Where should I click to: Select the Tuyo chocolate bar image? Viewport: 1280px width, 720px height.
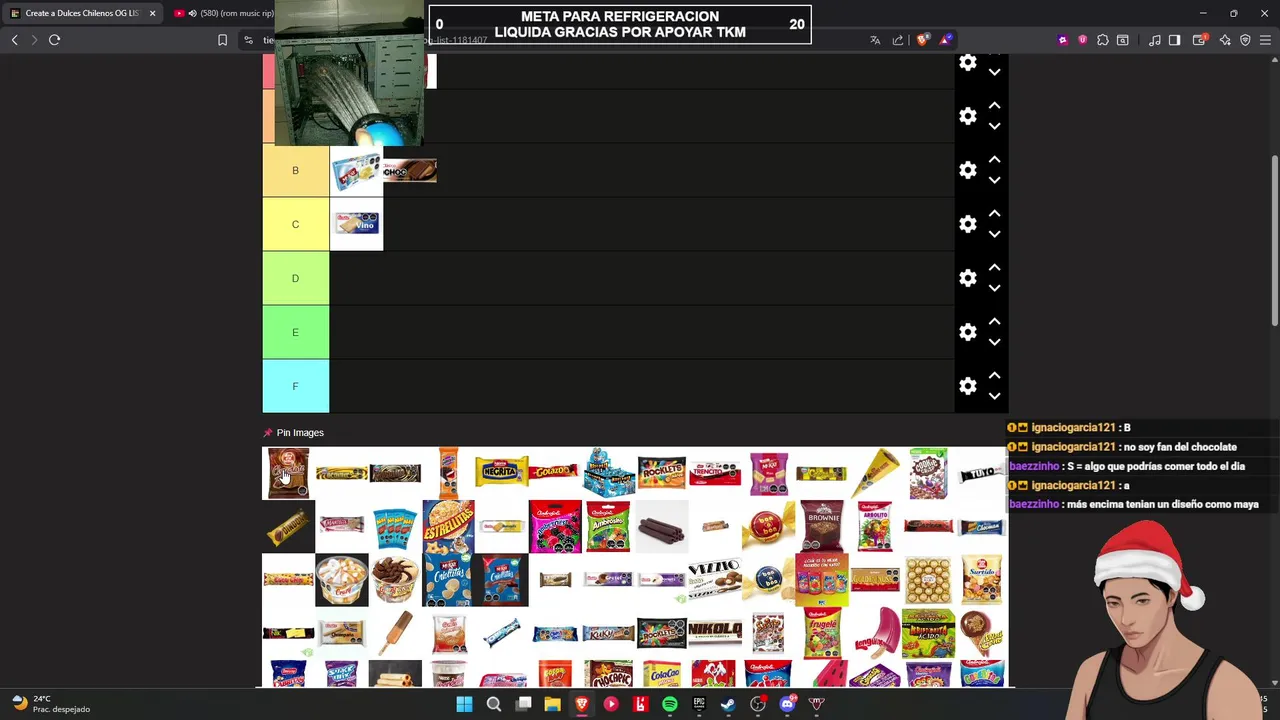pos(982,472)
